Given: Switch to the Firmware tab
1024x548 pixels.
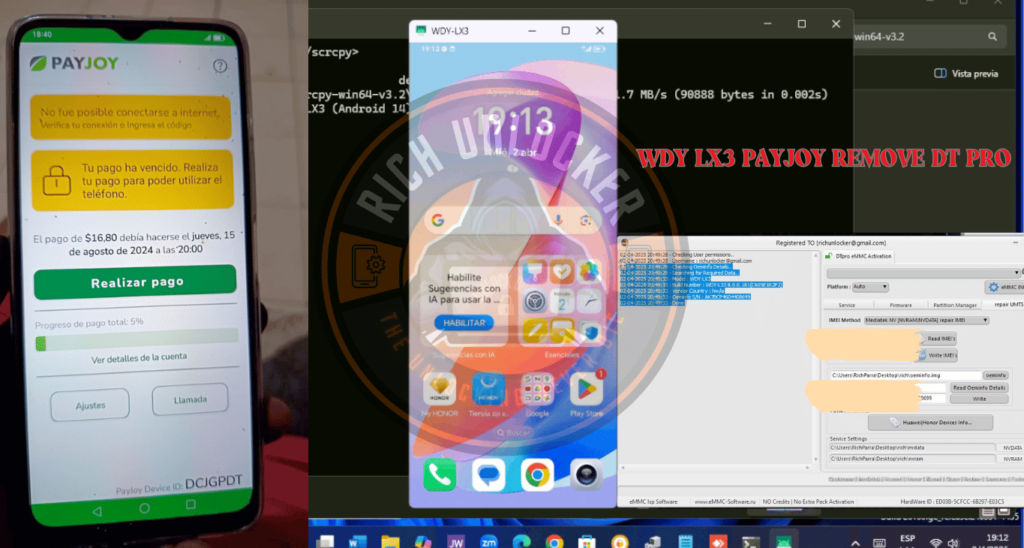Looking at the screenshot, I should coord(900,305).
